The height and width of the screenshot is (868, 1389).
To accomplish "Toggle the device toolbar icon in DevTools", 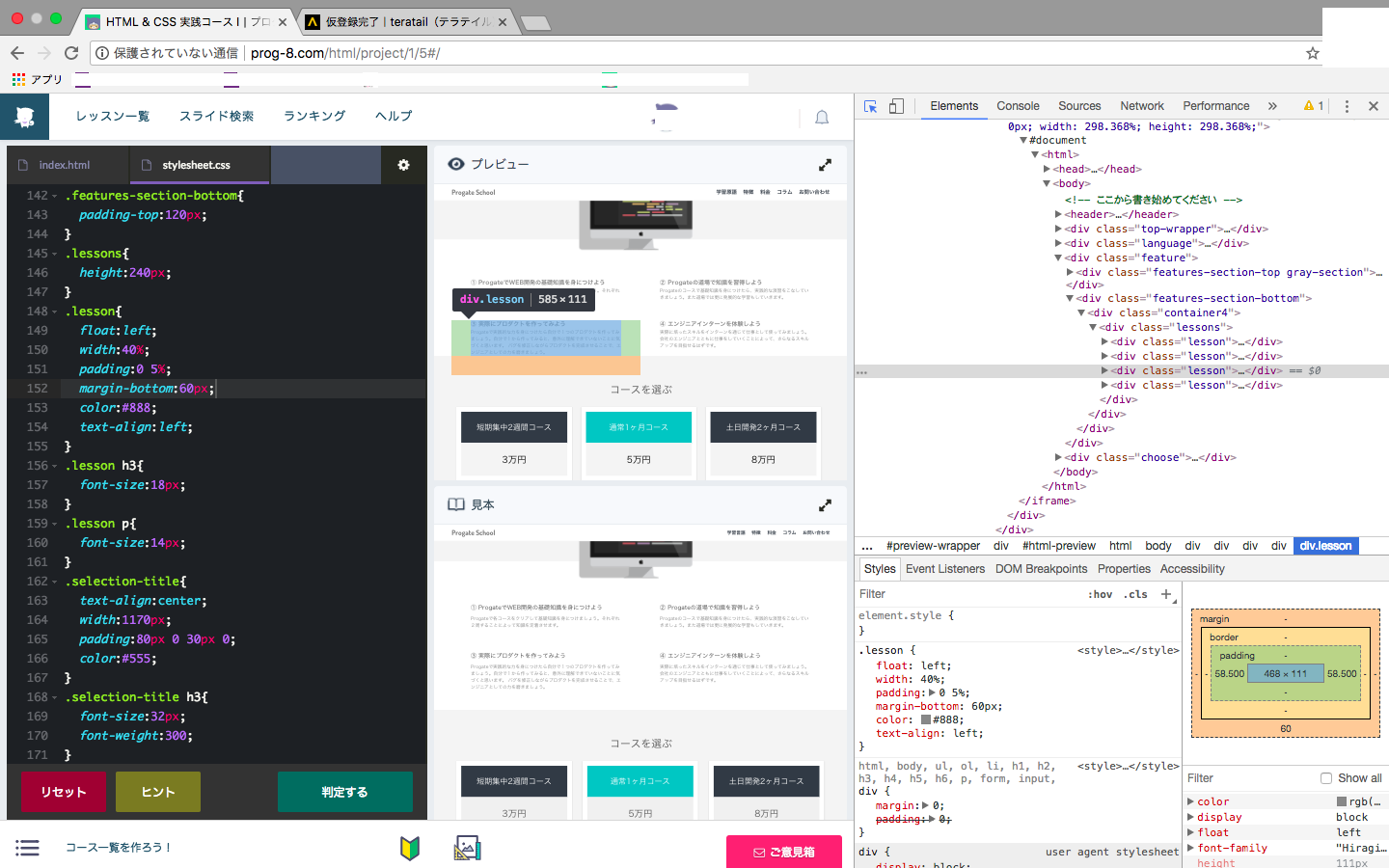I will pos(896,106).
